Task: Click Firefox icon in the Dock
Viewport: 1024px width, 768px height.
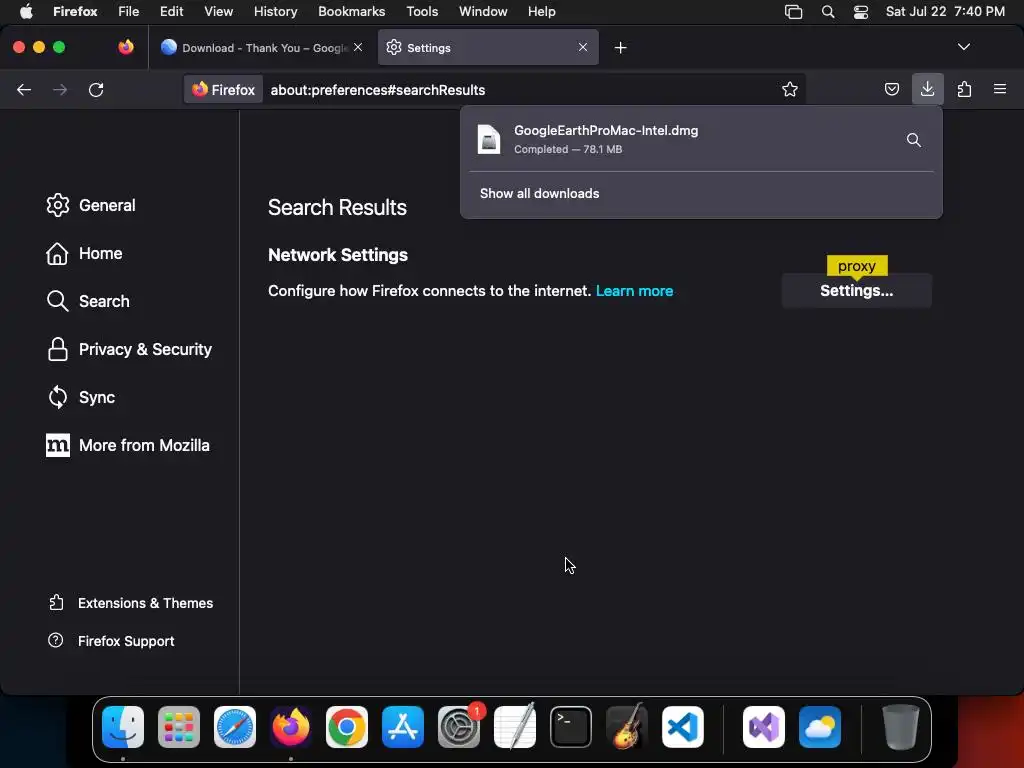Action: [291, 727]
